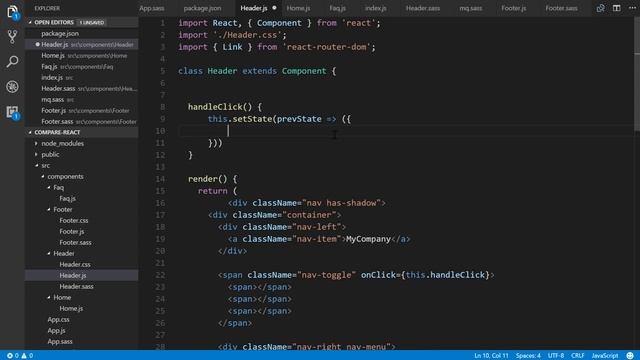Change the CRLF line ending
640x360 pixels.
578,356
